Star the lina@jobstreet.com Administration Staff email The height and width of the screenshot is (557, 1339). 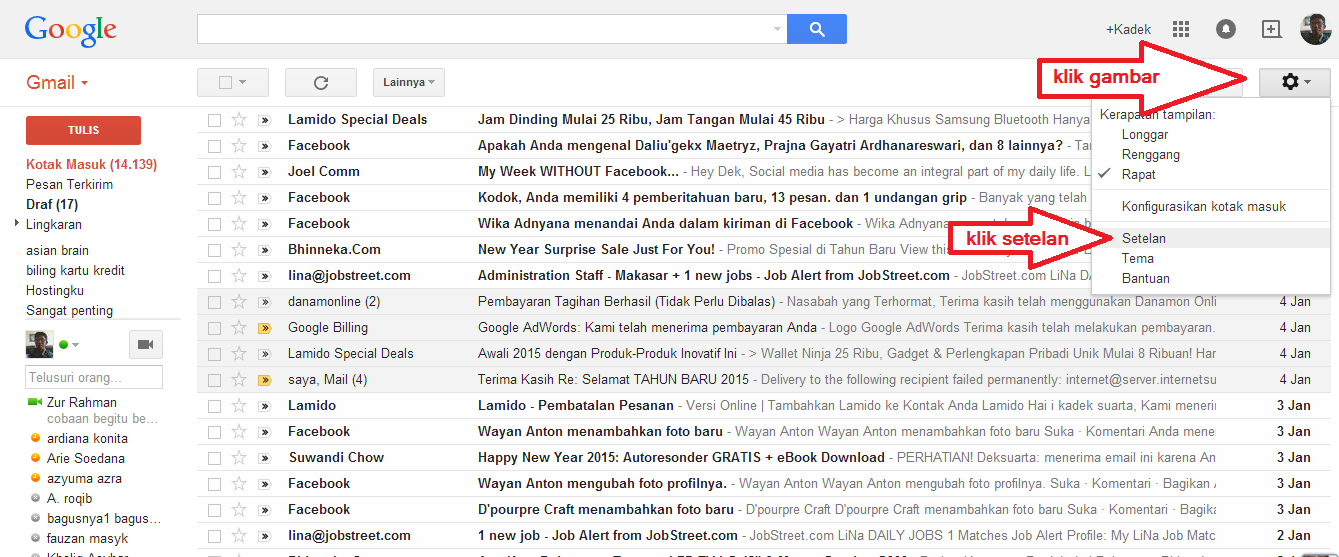[239, 276]
